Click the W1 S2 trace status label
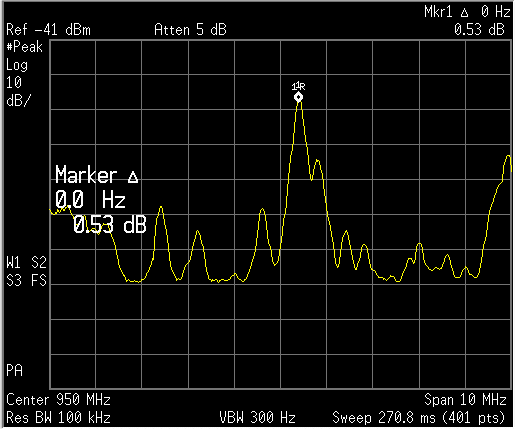This screenshot has height=429, width=515. coord(26,263)
